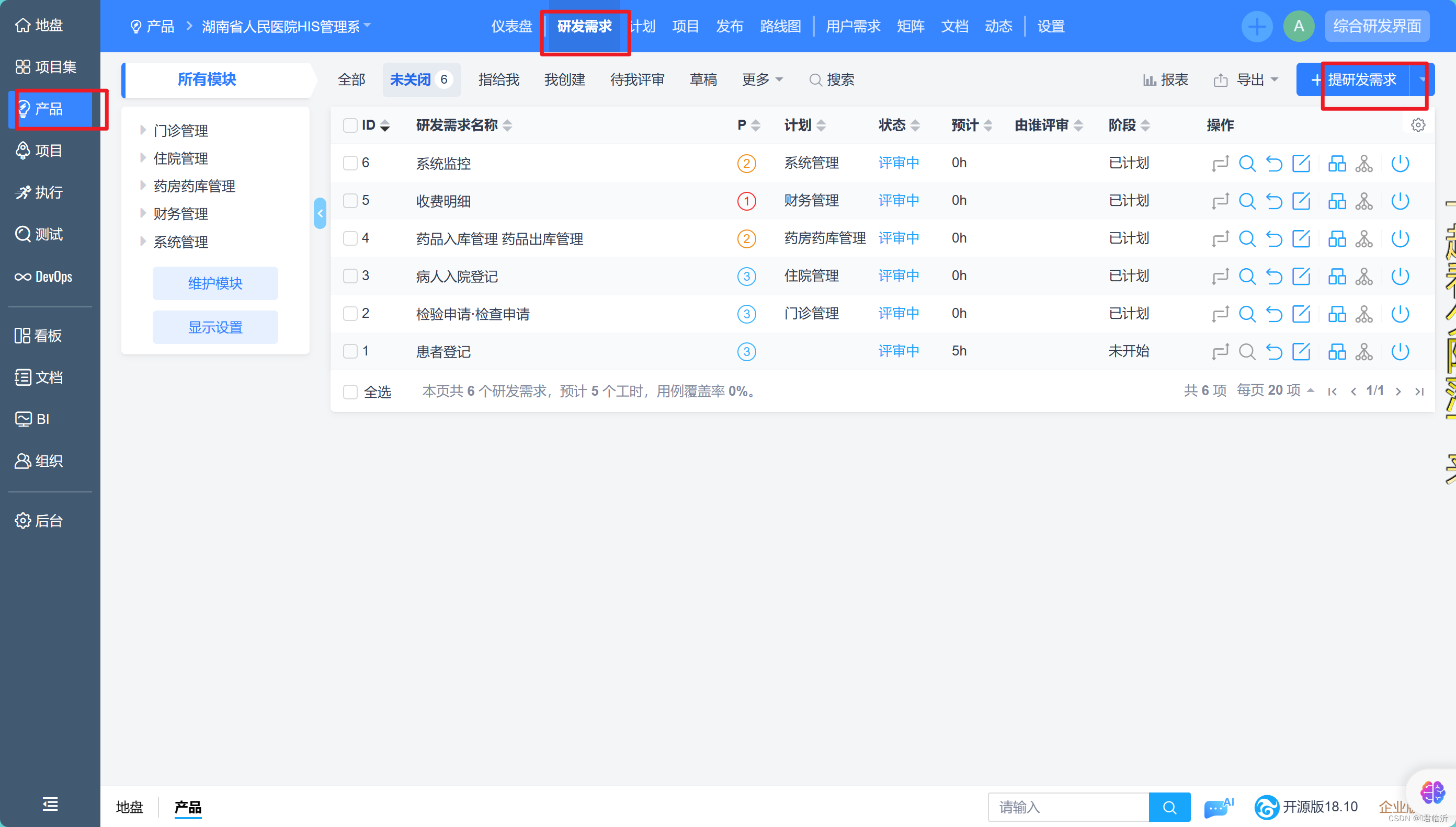Check the checkbox for requirement ID 6
The width and height of the screenshot is (1456, 827).
[x=350, y=164]
